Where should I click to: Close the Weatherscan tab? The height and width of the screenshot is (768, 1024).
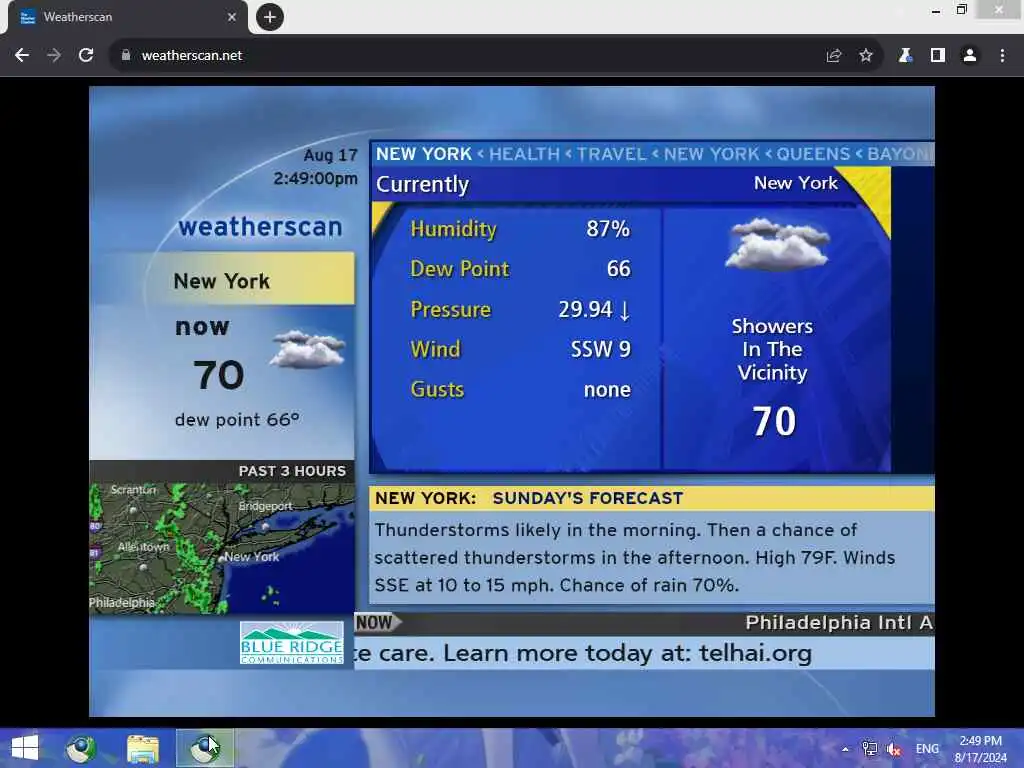pyautogui.click(x=232, y=17)
